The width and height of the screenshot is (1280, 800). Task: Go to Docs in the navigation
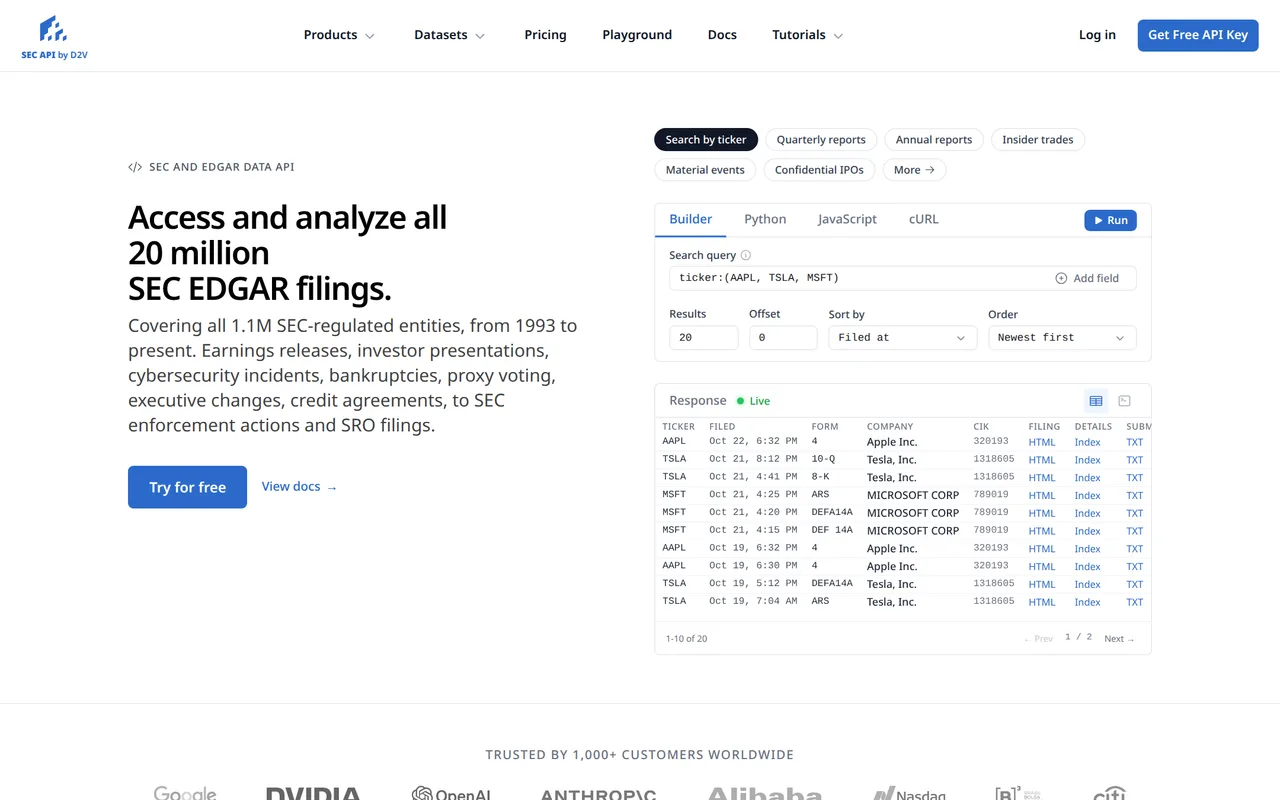coord(722,35)
